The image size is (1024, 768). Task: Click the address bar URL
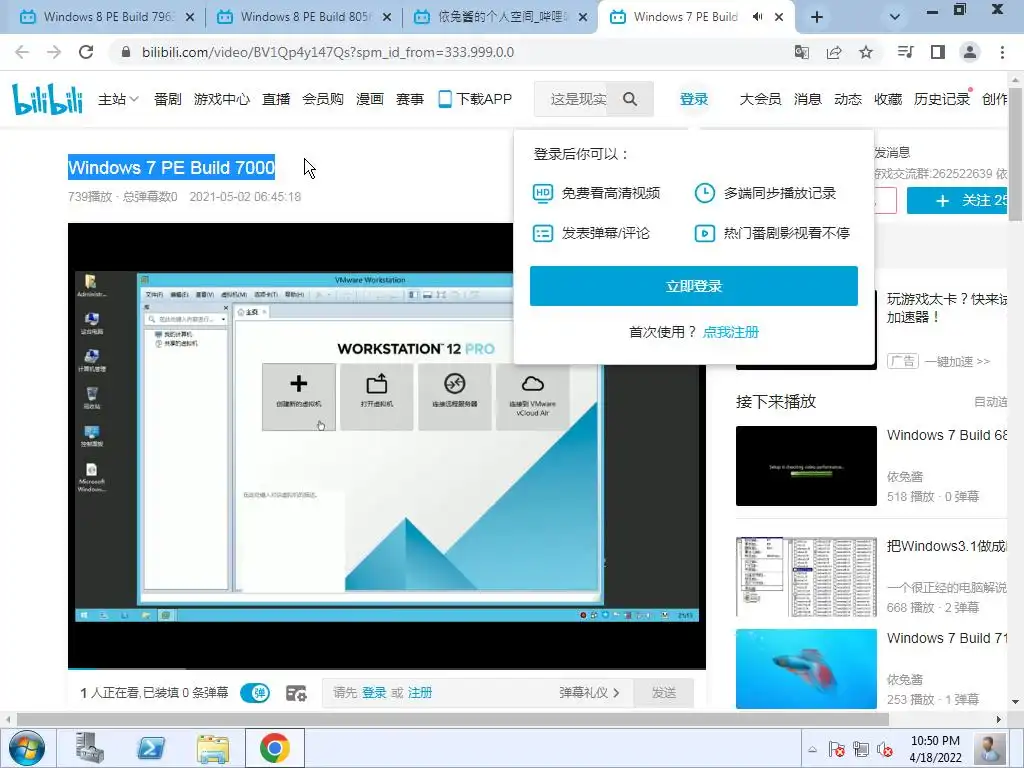pos(328,52)
